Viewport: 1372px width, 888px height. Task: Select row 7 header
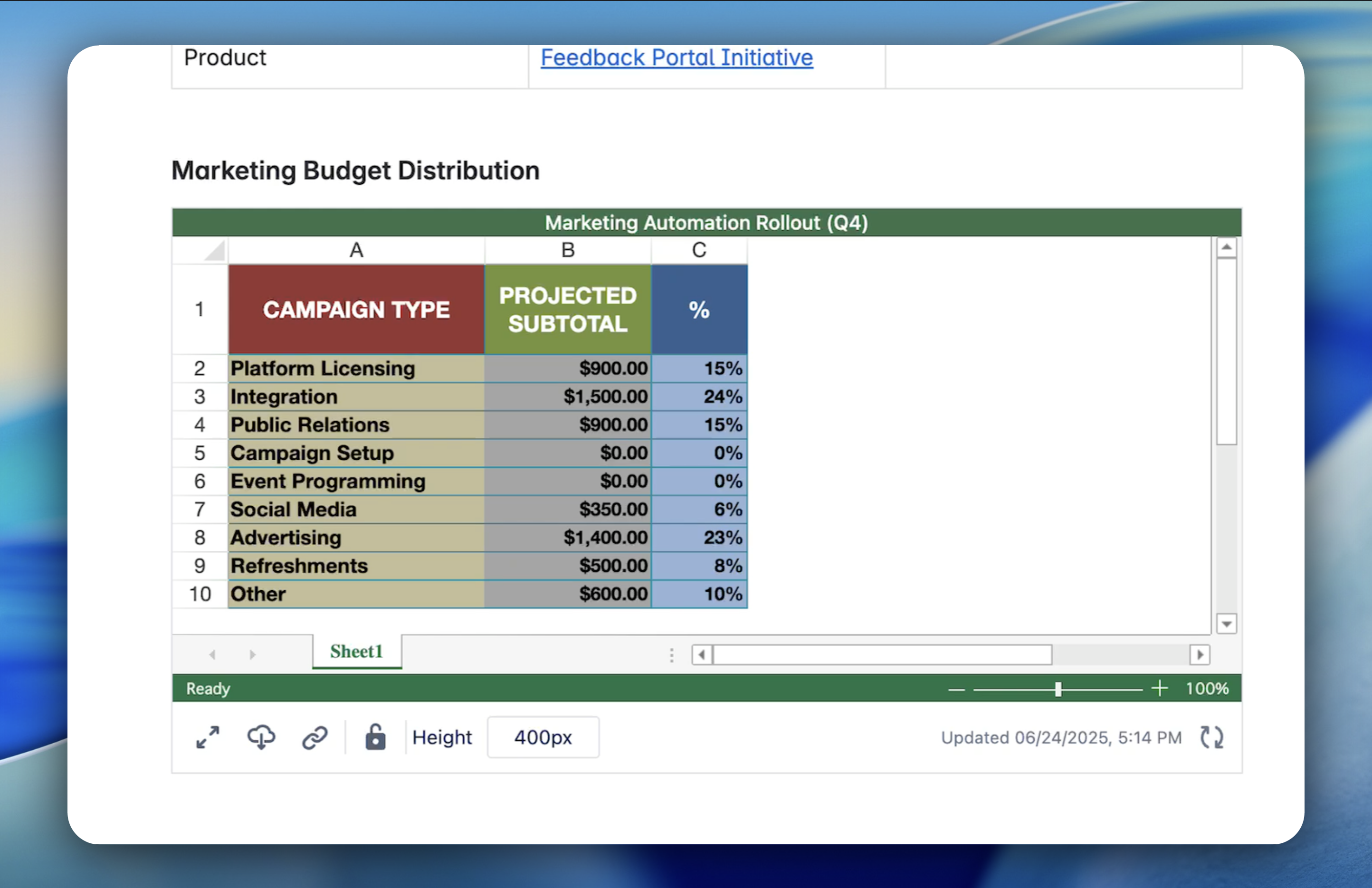[200, 510]
